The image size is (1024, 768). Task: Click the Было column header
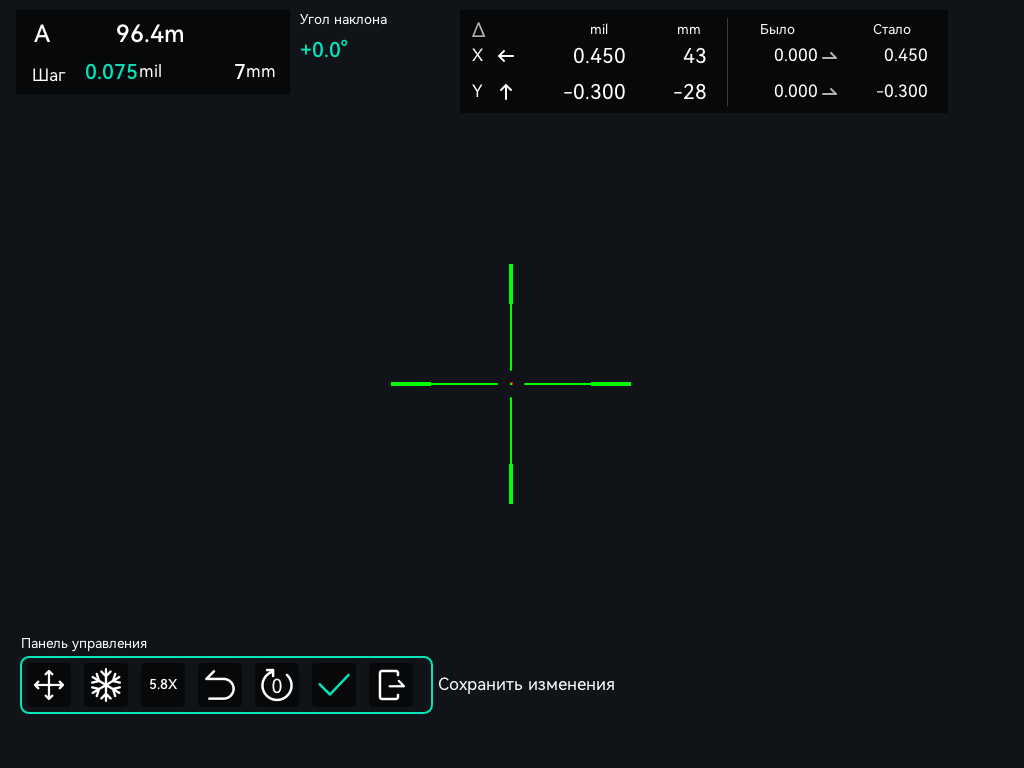click(777, 29)
